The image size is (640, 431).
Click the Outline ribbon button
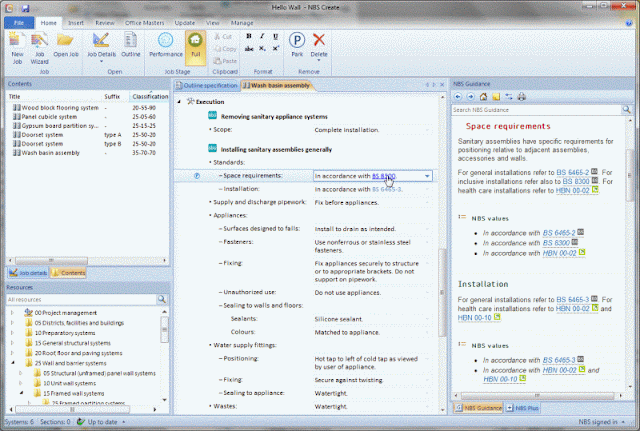tap(131, 45)
